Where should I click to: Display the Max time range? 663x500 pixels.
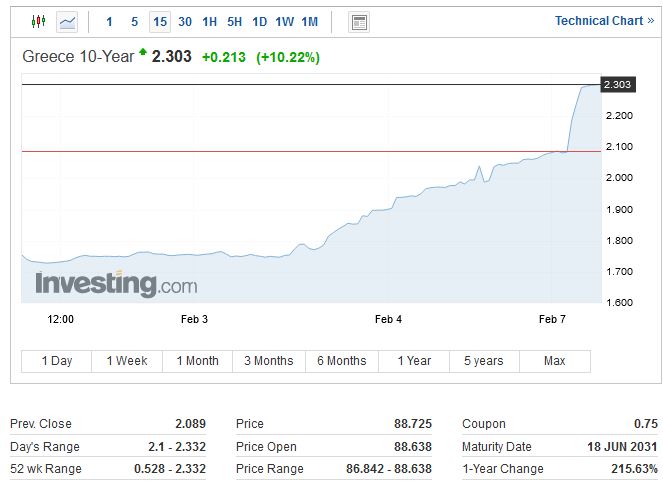(x=555, y=361)
